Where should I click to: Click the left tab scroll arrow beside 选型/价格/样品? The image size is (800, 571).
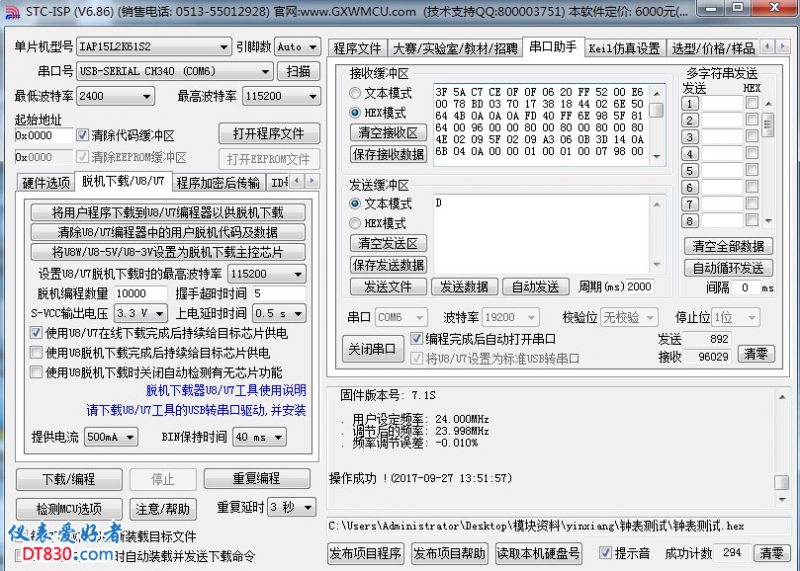coord(768,47)
